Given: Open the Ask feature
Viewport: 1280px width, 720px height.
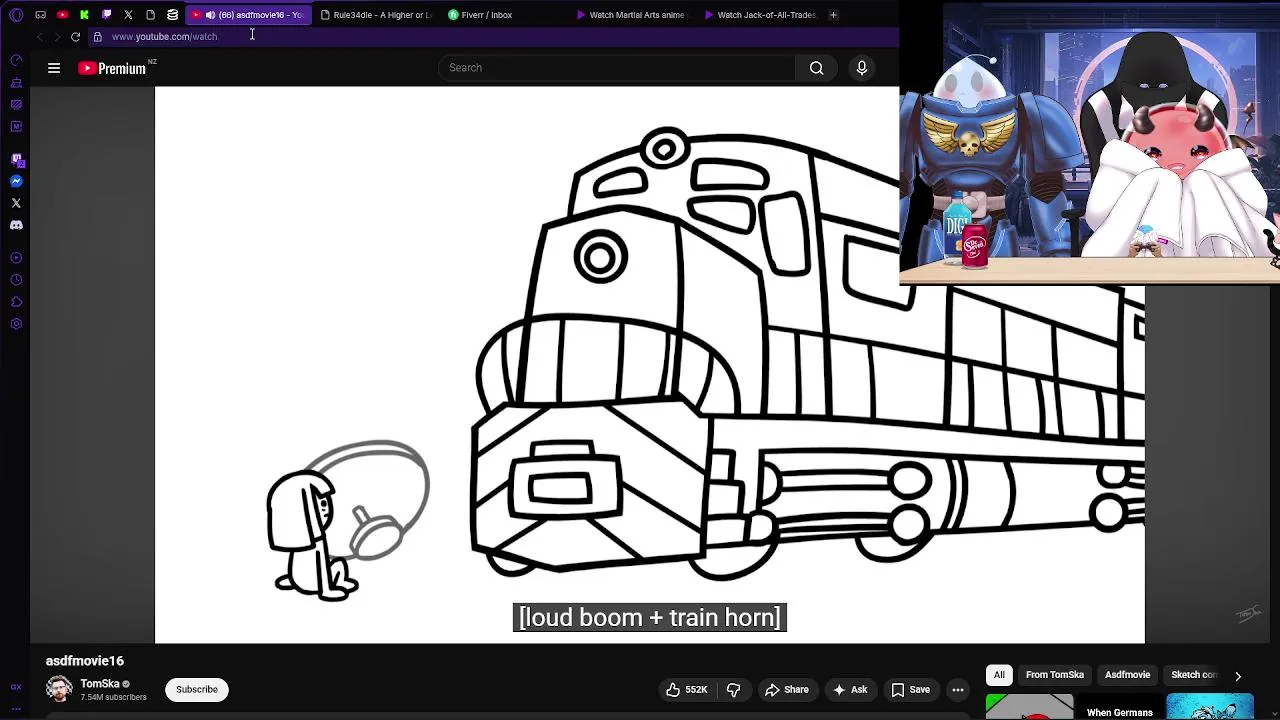Looking at the screenshot, I should coord(849,689).
